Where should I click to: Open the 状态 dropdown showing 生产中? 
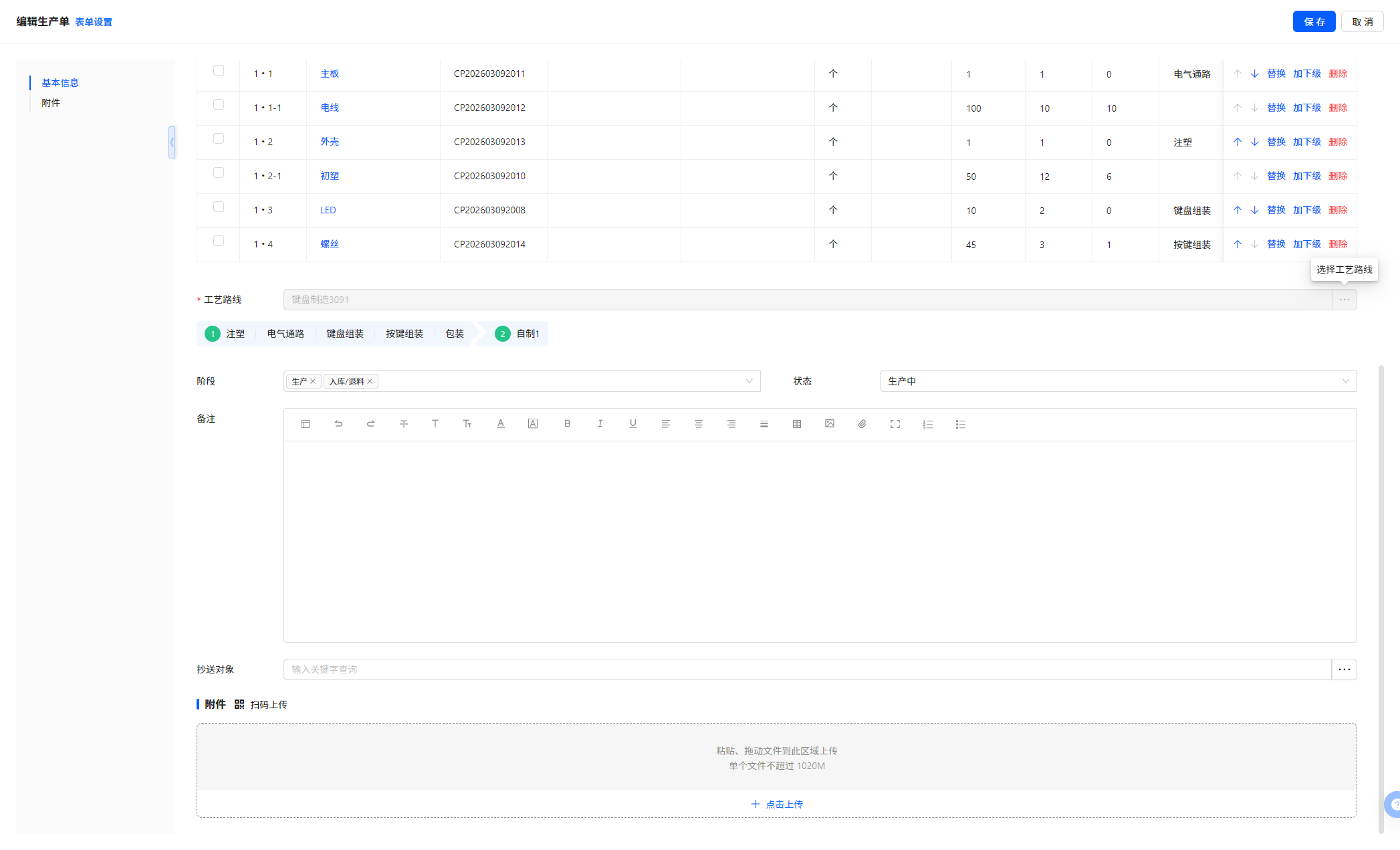click(x=1117, y=381)
